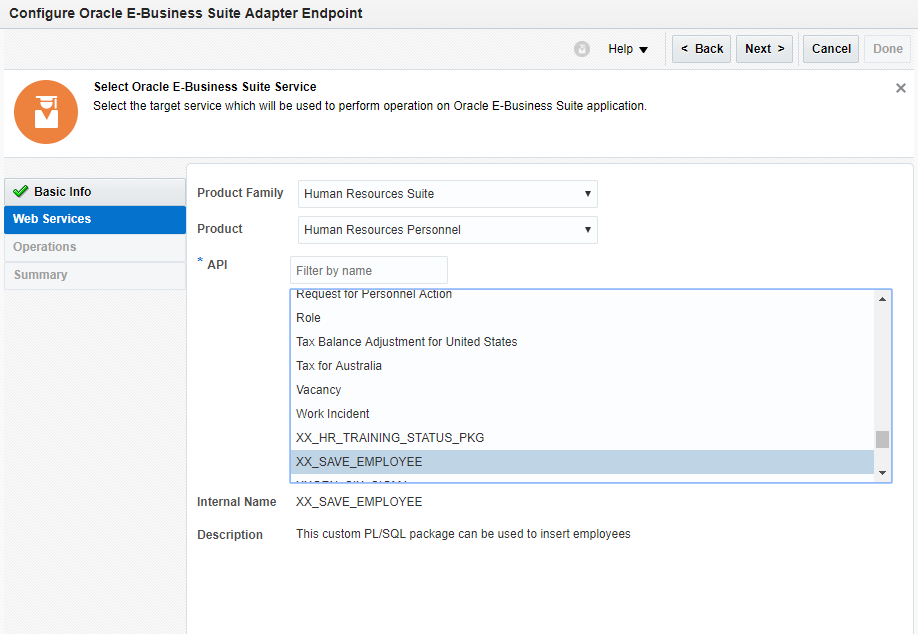Click the gray lock icon beside Help
918x634 pixels.
click(x=582, y=49)
